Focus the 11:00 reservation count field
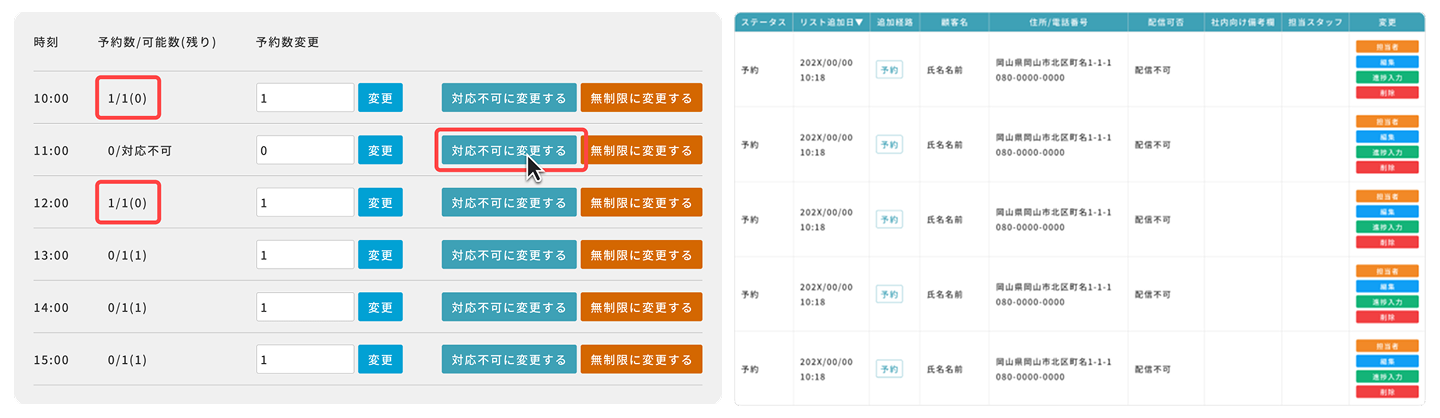The height and width of the screenshot is (418, 1440). click(x=305, y=151)
